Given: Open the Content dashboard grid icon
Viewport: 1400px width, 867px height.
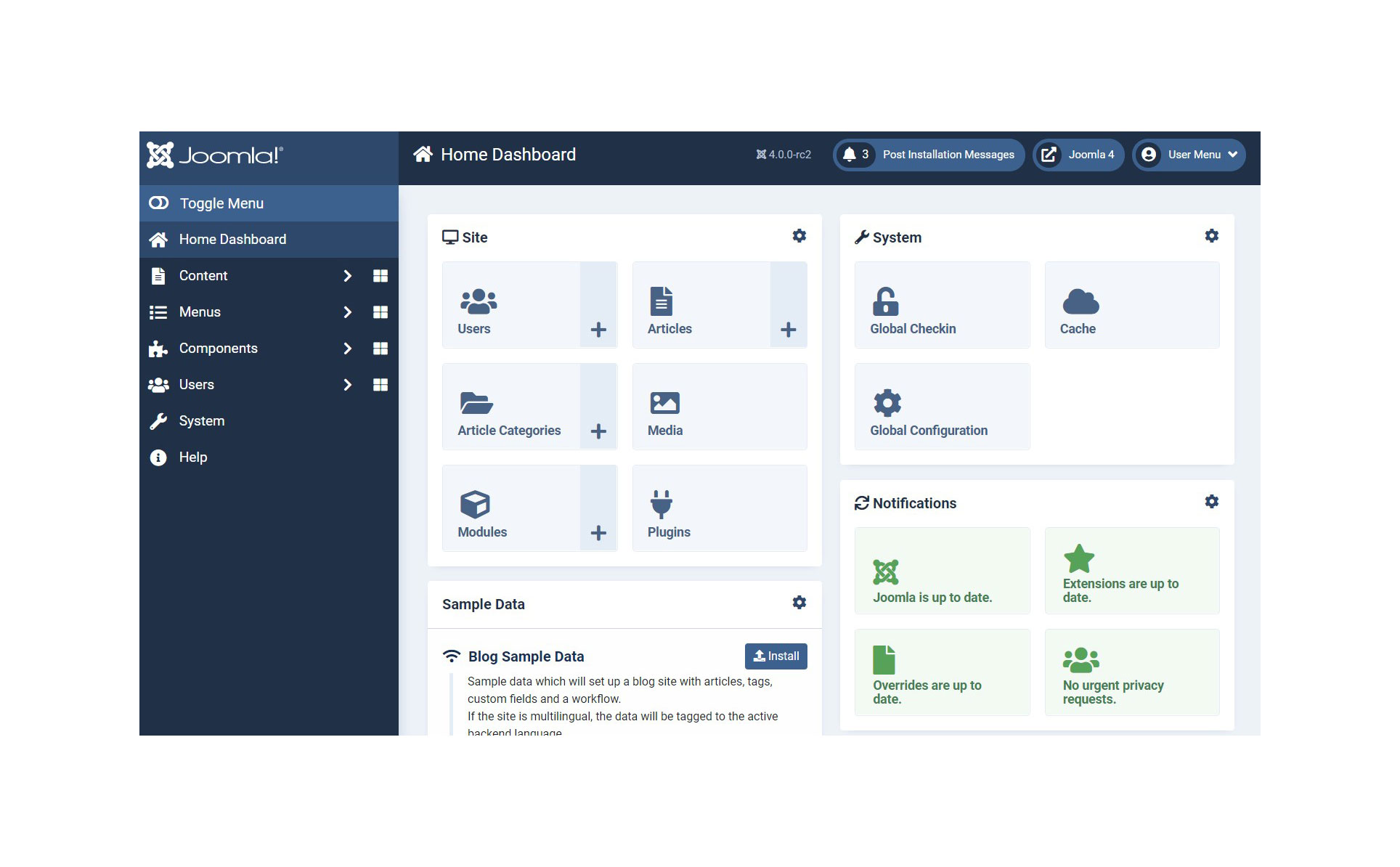Looking at the screenshot, I should pos(380,276).
